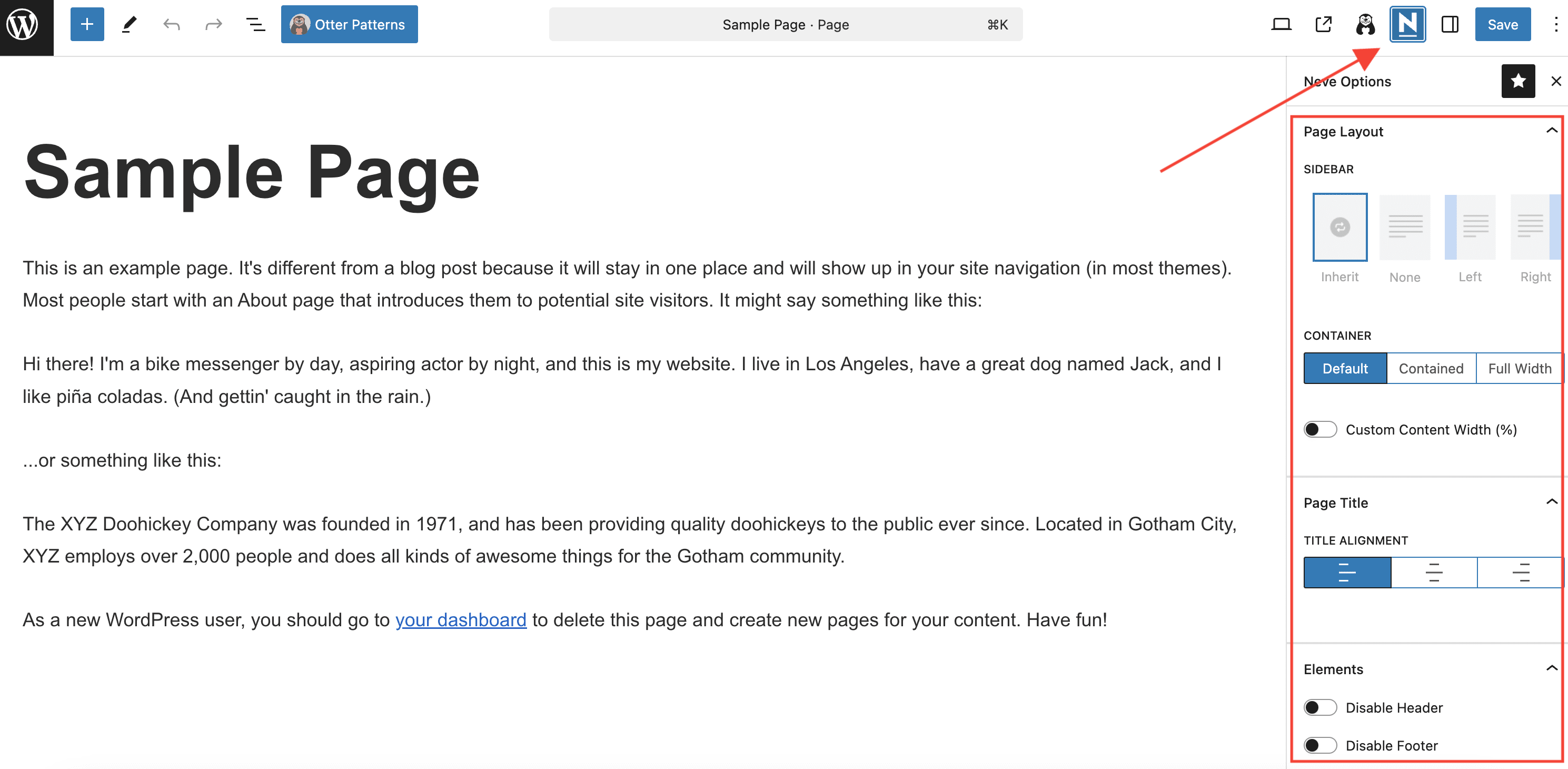Toggle Disable Header switch
The image size is (1568, 769).
(x=1319, y=707)
